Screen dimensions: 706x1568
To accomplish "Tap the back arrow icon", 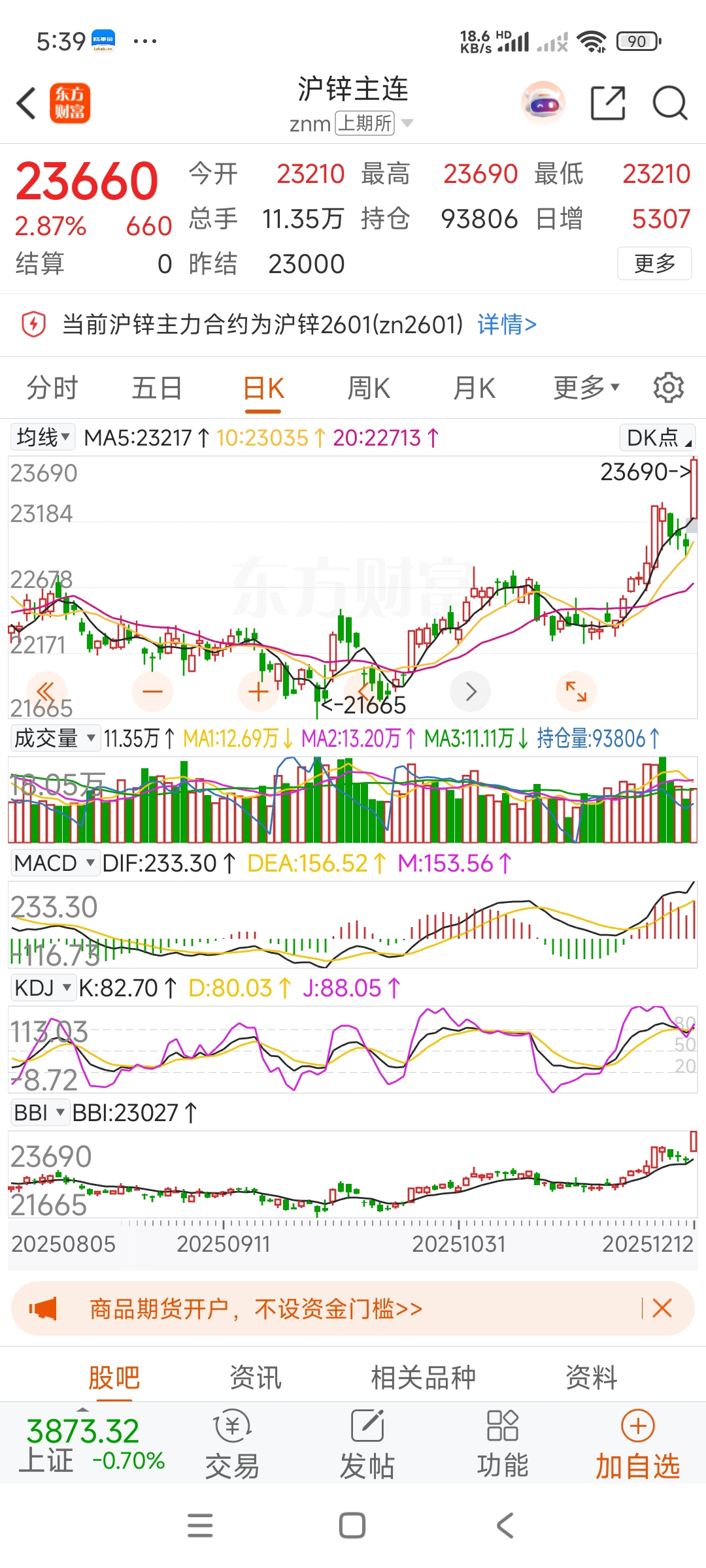I will click(26, 103).
